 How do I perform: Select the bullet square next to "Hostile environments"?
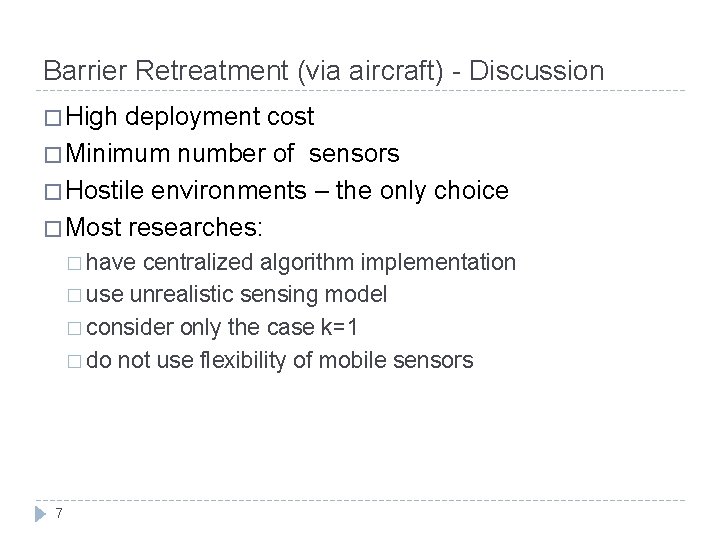pos(53,190)
